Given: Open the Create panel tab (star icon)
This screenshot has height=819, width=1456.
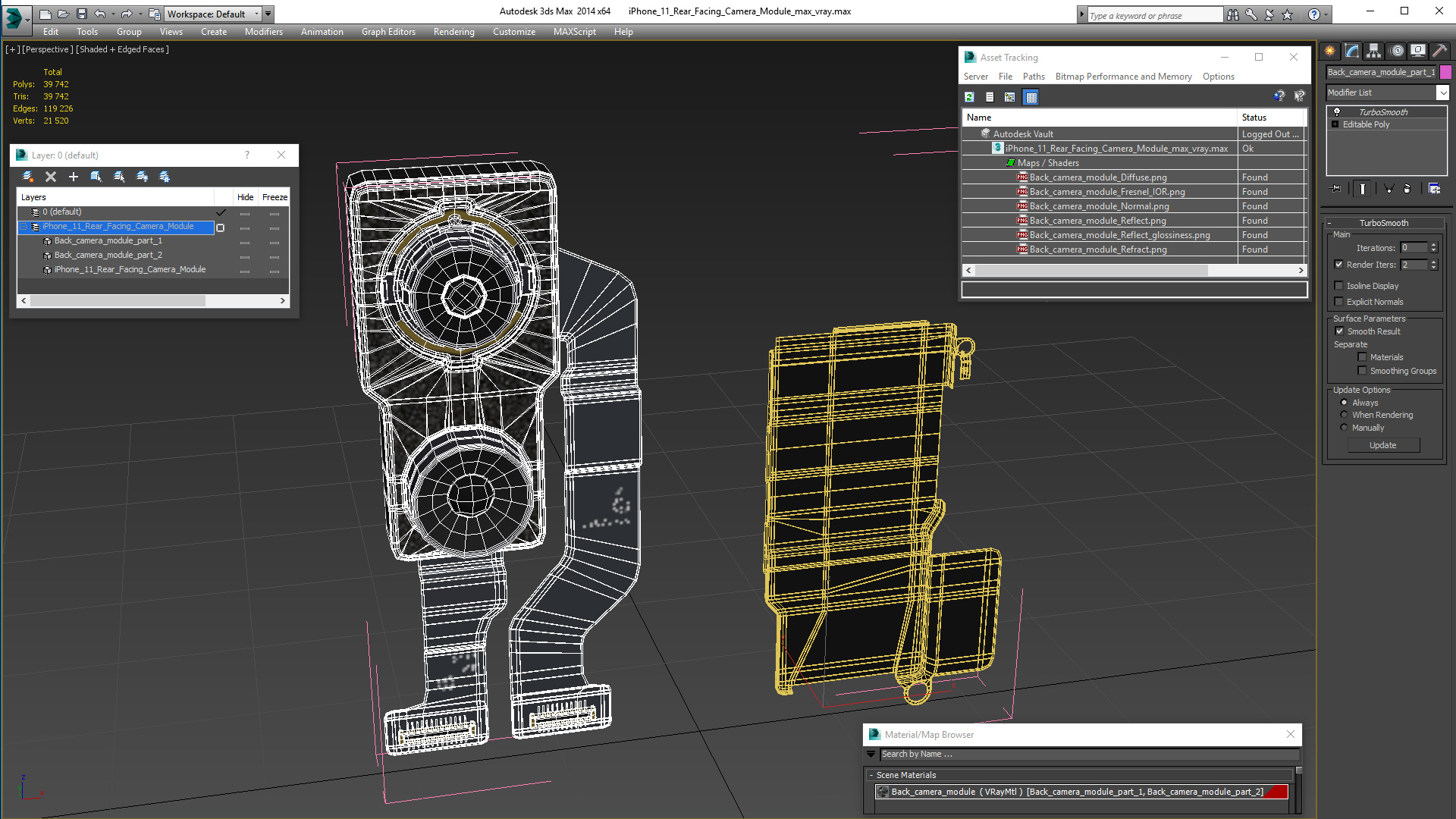Looking at the screenshot, I should click(x=1330, y=51).
